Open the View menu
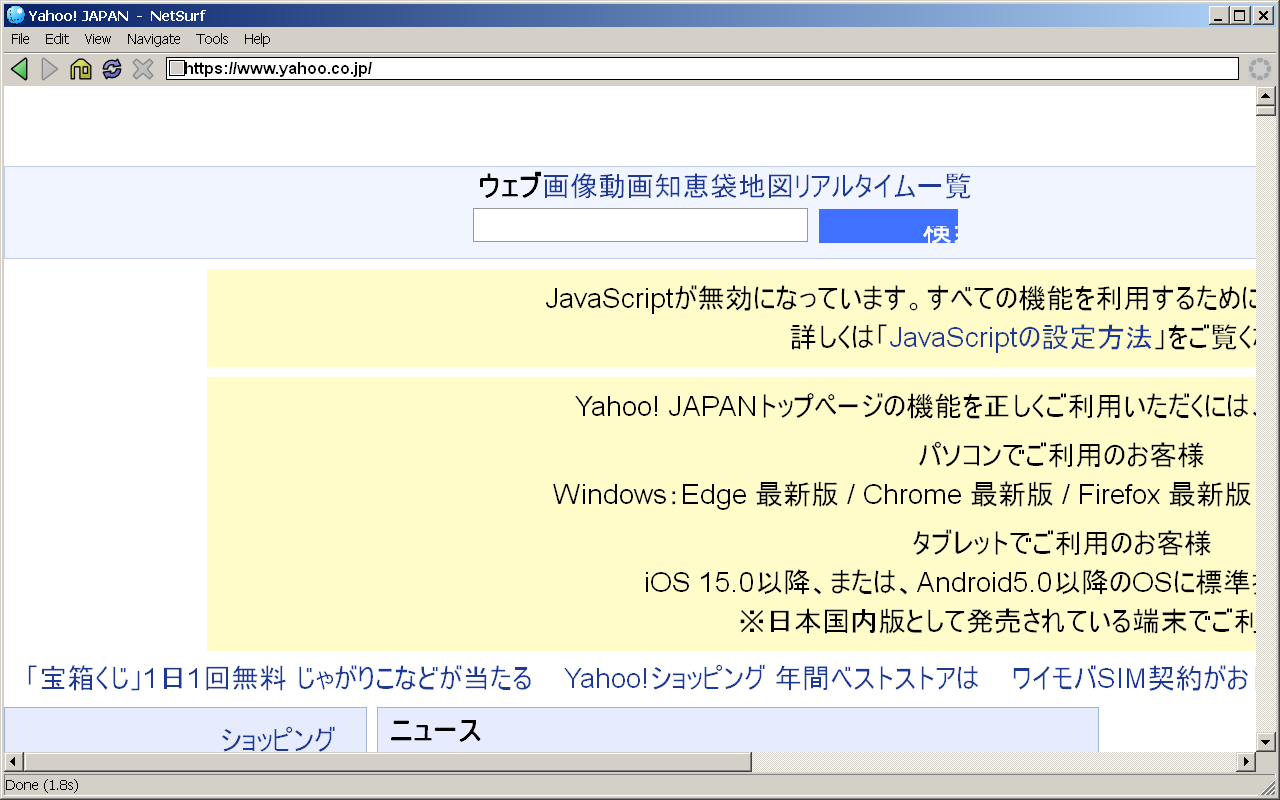Image resolution: width=1280 pixels, height=800 pixels. click(x=98, y=39)
